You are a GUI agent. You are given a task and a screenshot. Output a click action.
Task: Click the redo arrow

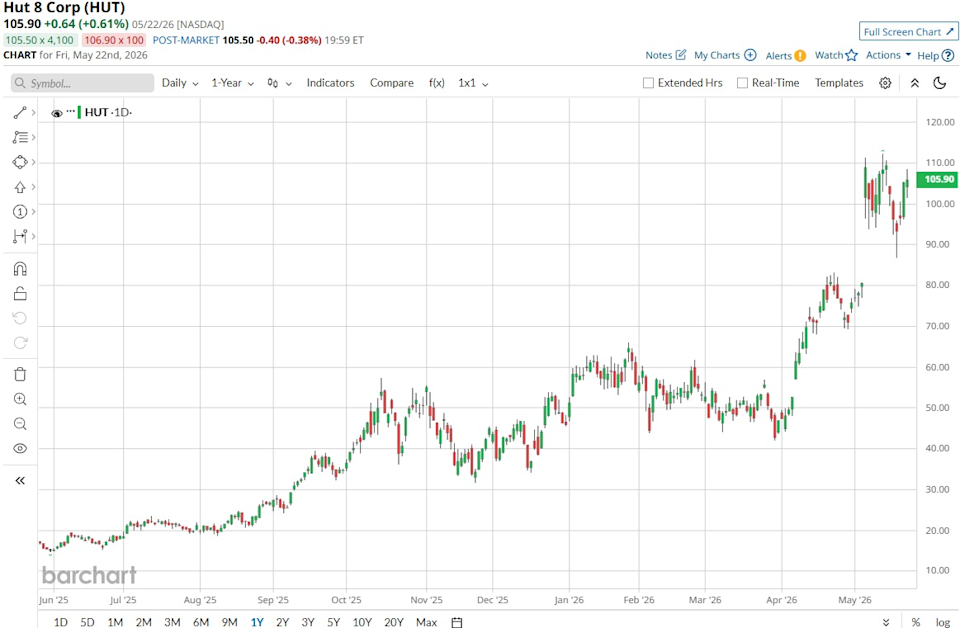[20, 343]
